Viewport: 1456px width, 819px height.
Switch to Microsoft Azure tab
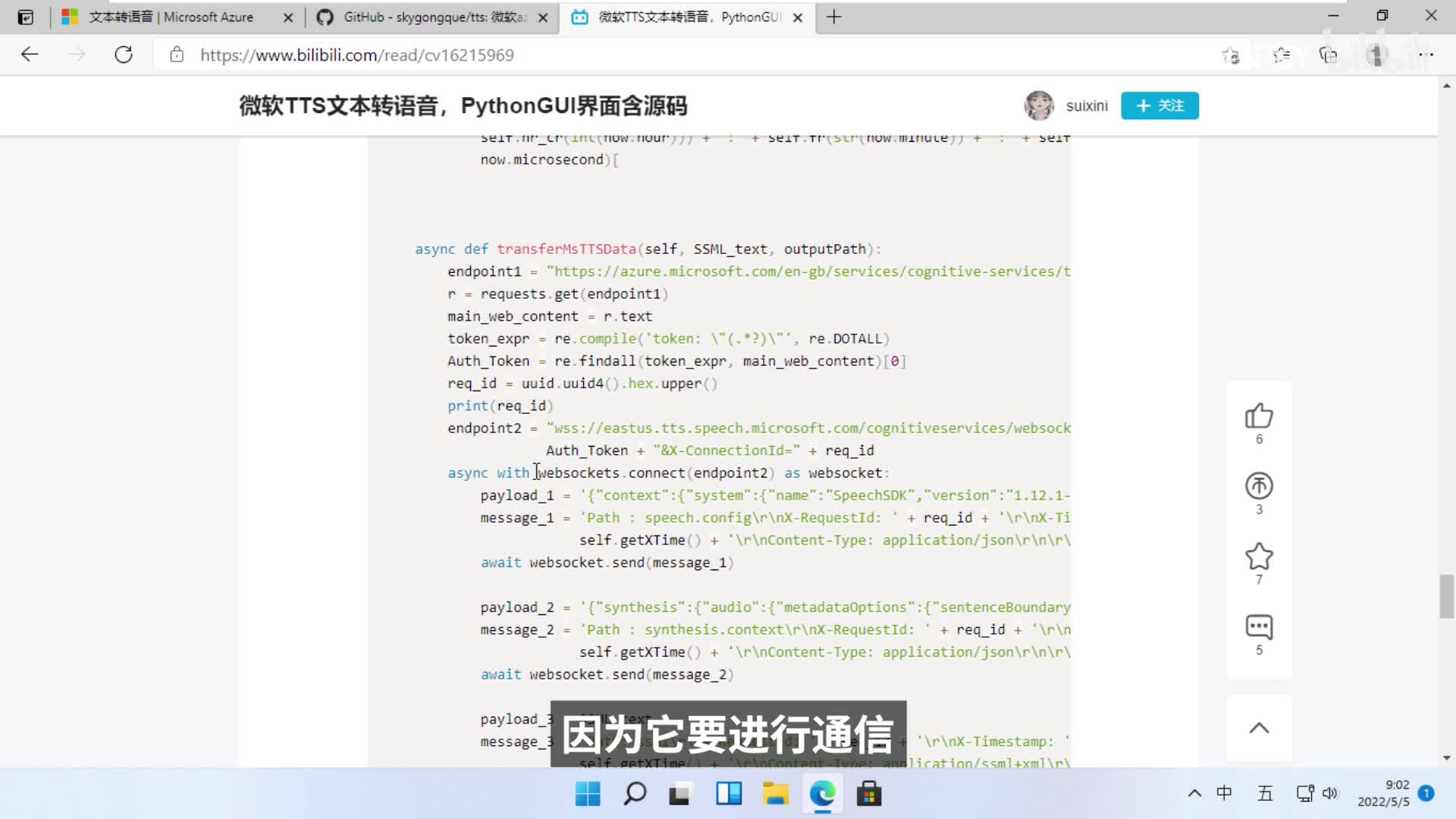[x=171, y=17]
